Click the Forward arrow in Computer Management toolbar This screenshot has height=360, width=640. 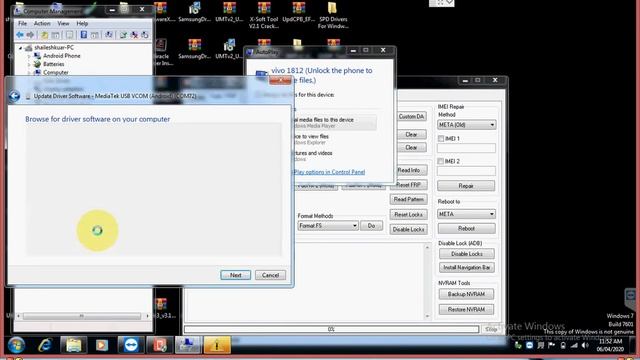pos(30,35)
